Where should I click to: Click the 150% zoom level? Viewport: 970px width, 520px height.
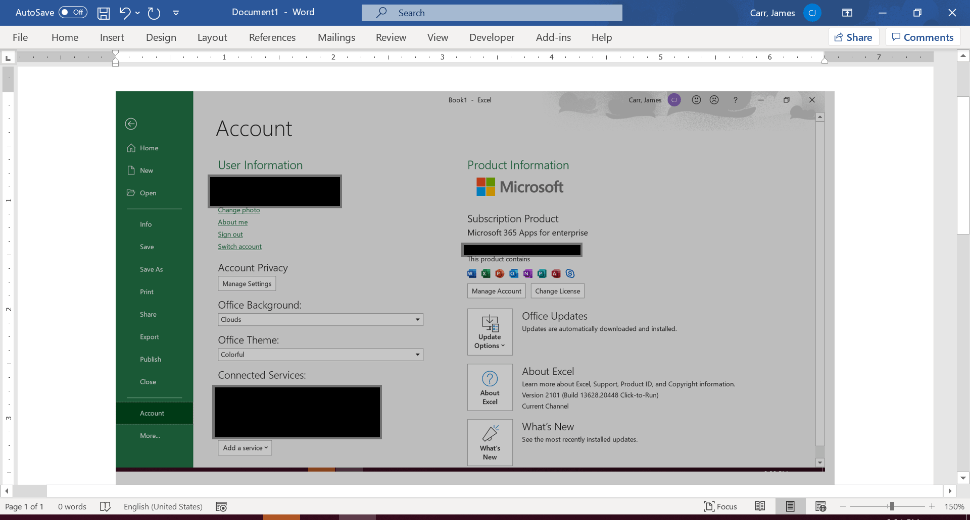954,506
